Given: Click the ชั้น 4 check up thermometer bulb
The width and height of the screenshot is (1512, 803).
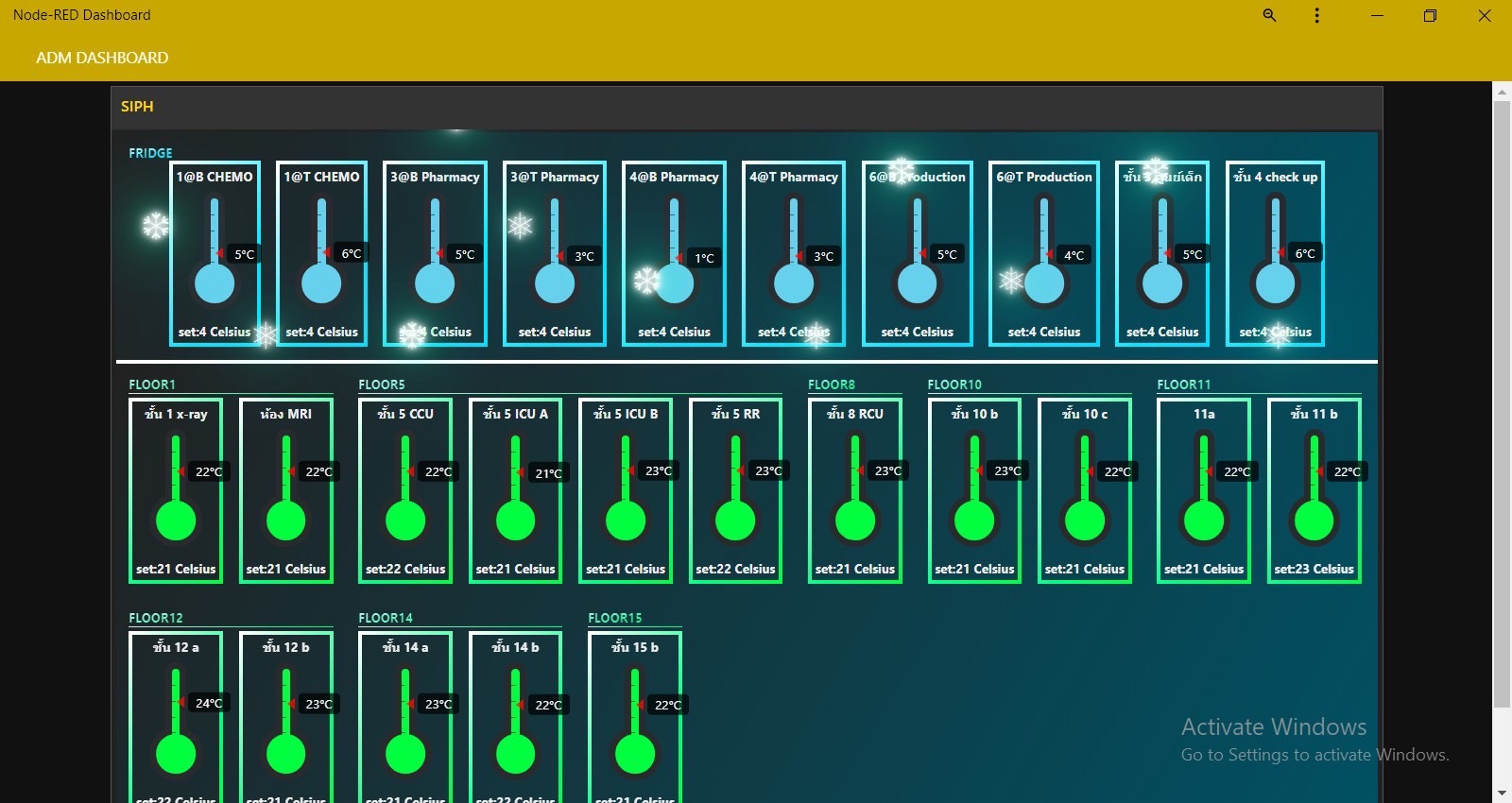Looking at the screenshot, I should [x=1275, y=283].
